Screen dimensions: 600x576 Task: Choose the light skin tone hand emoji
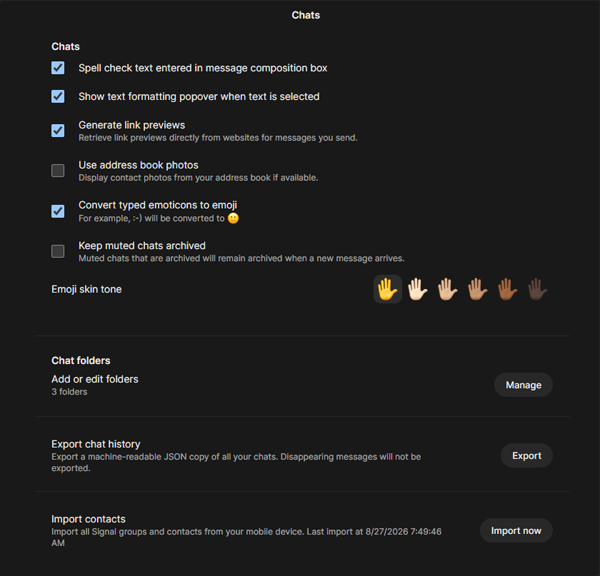(417, 289)
